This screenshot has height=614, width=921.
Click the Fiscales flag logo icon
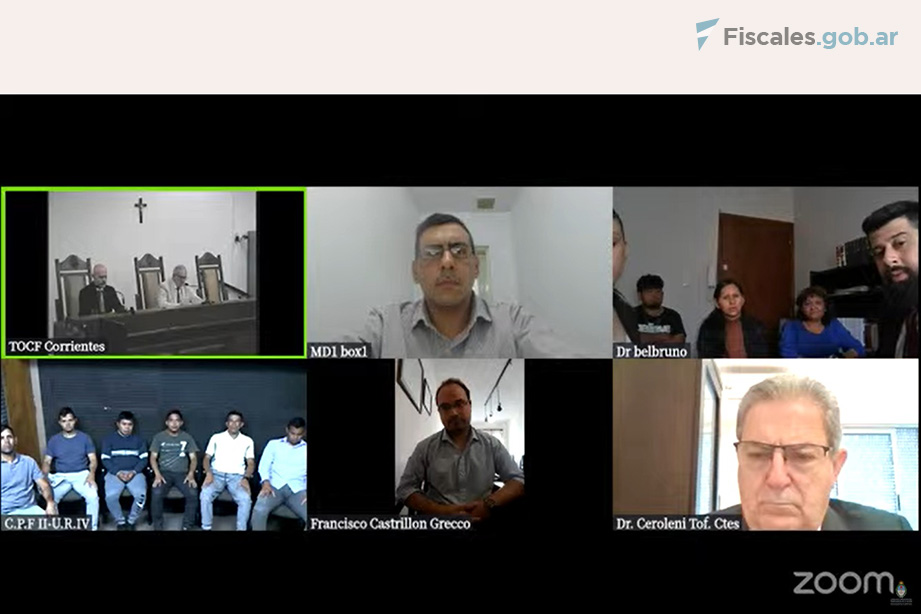(x=707, y=34)
